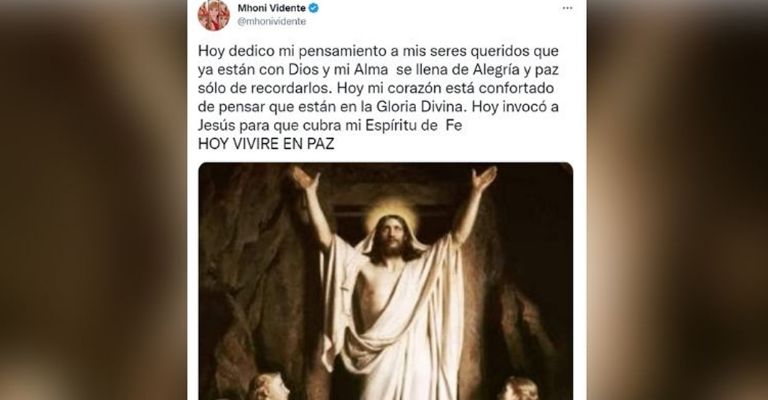Open the Mhoni Vidente display name link
The width and height of the screenshot is (768, 400).
click(x=271, y=8)
